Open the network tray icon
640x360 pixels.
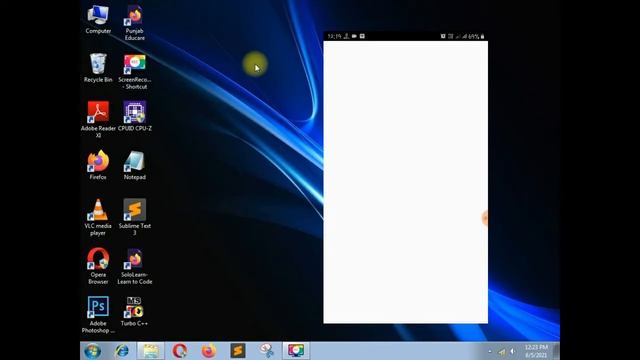502,351
